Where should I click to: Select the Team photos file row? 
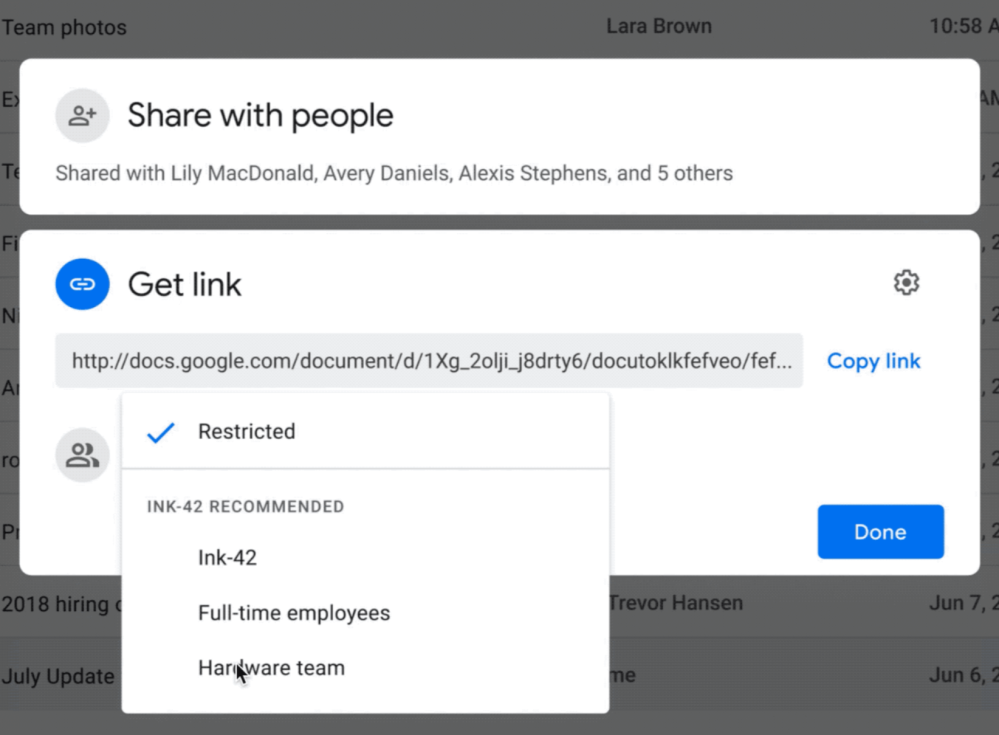pos(64,27)
